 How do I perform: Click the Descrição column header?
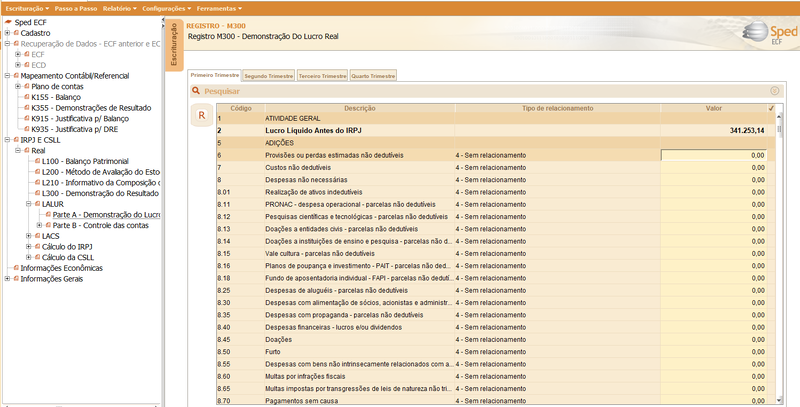[360, 108]
